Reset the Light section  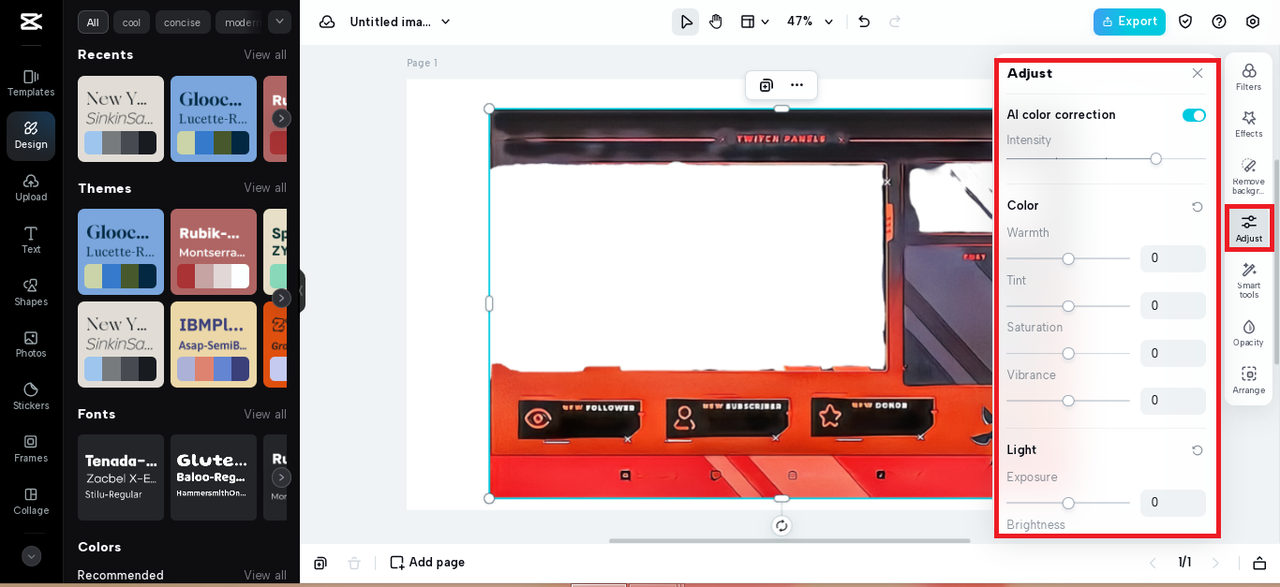click(1197, 451)
